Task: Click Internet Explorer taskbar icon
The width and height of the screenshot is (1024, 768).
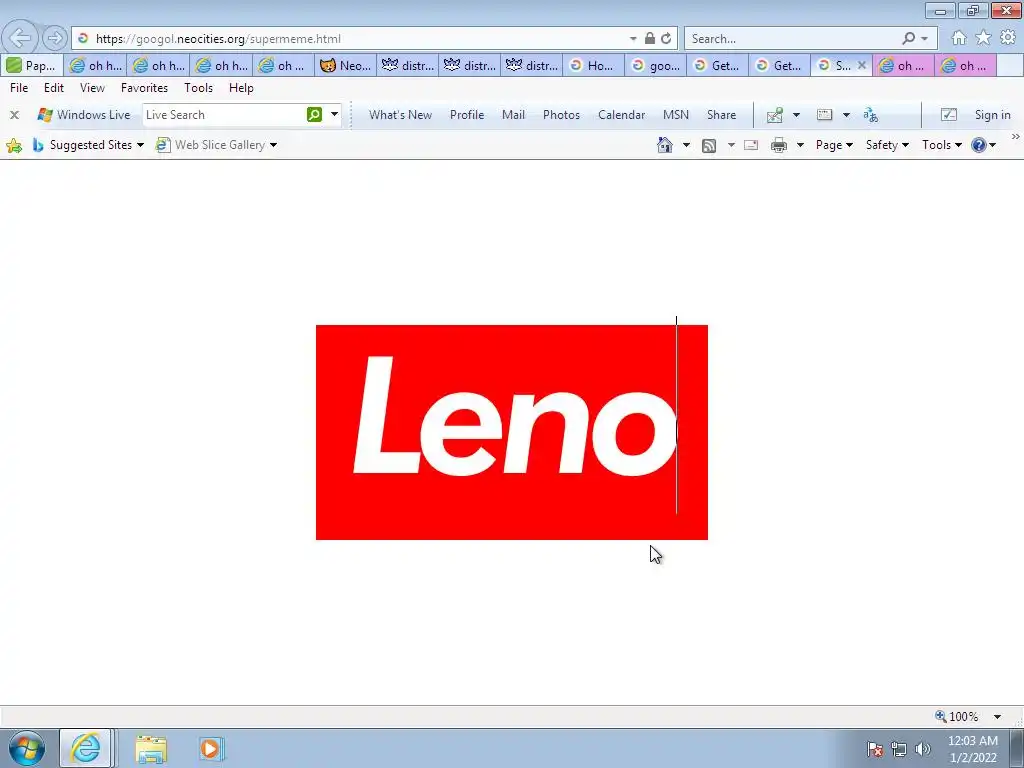Action: coord(86,748)
